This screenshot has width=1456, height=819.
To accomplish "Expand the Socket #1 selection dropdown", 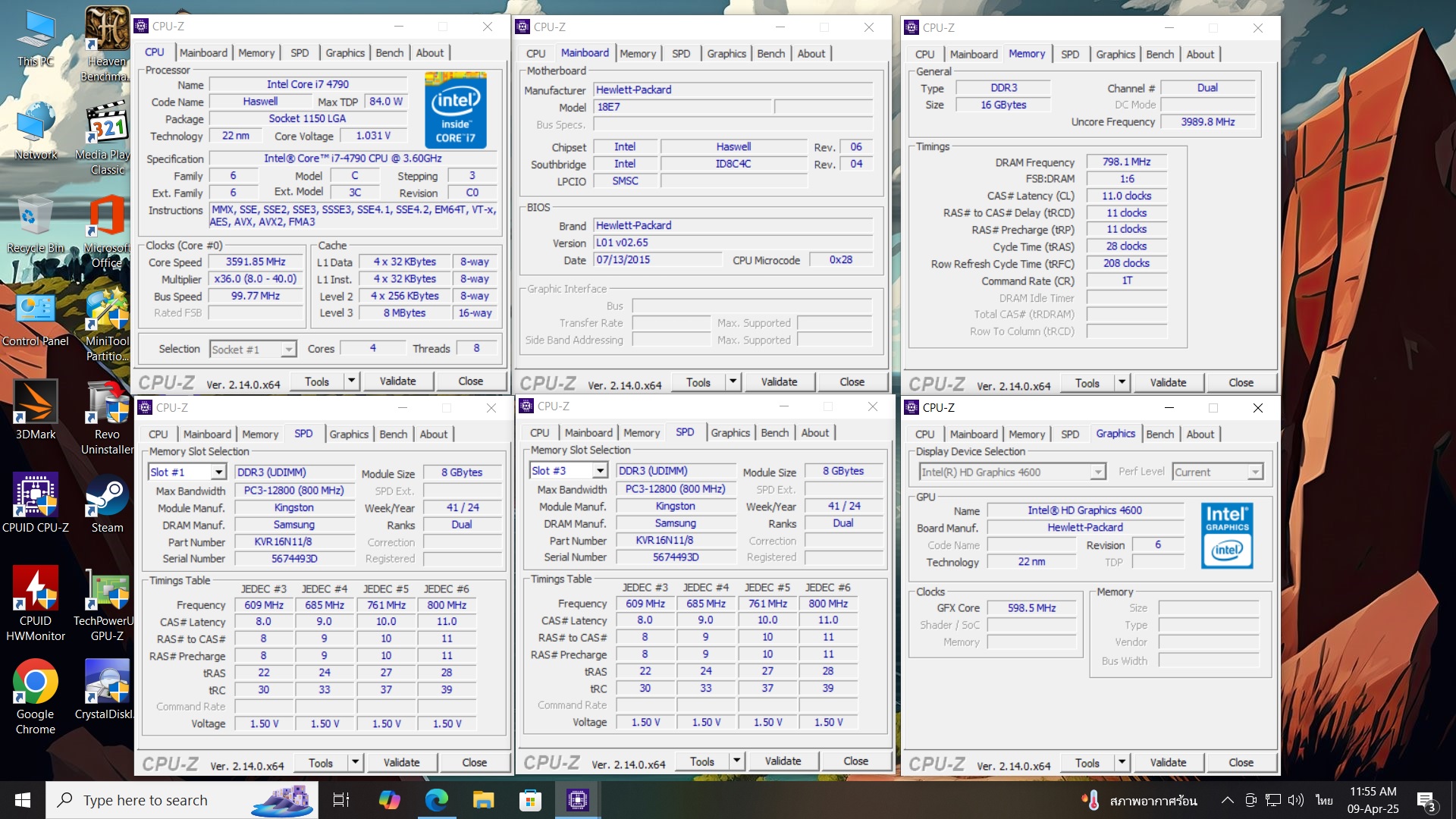I will (x=288, y=350).
